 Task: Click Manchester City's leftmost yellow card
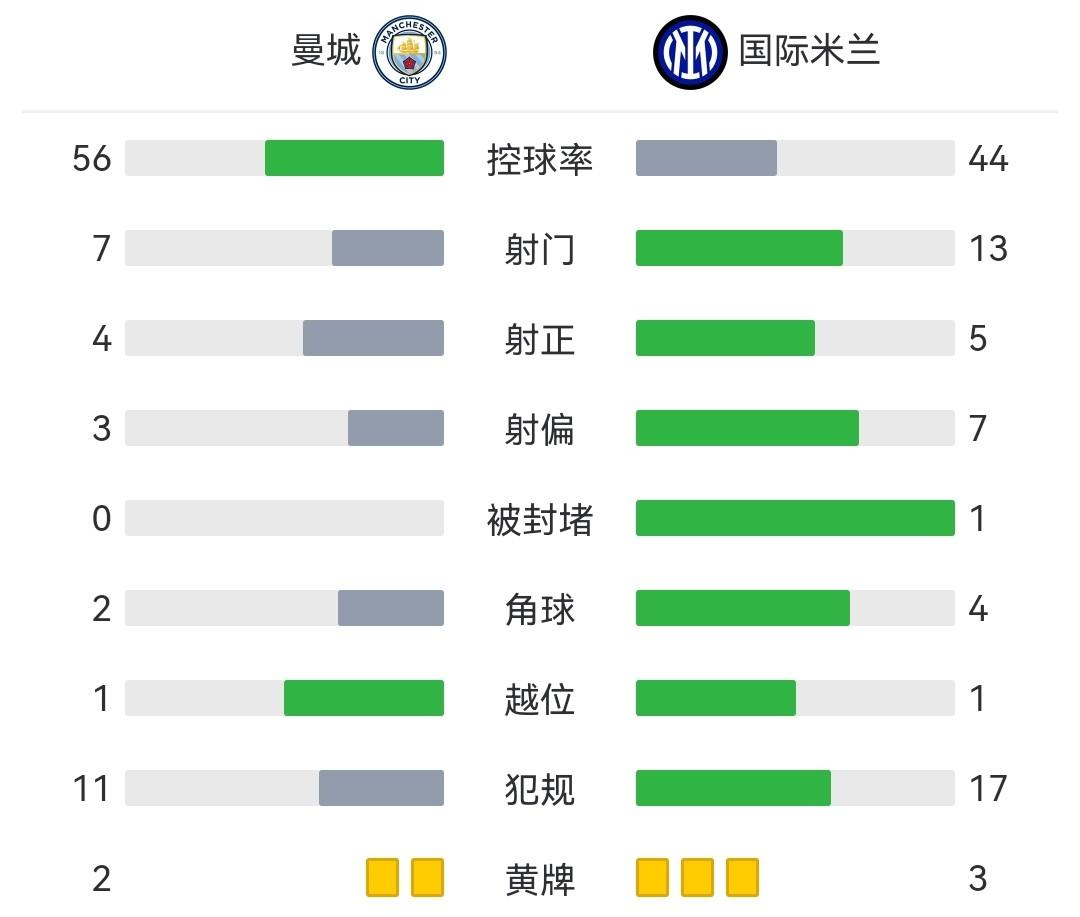(382, 877)
